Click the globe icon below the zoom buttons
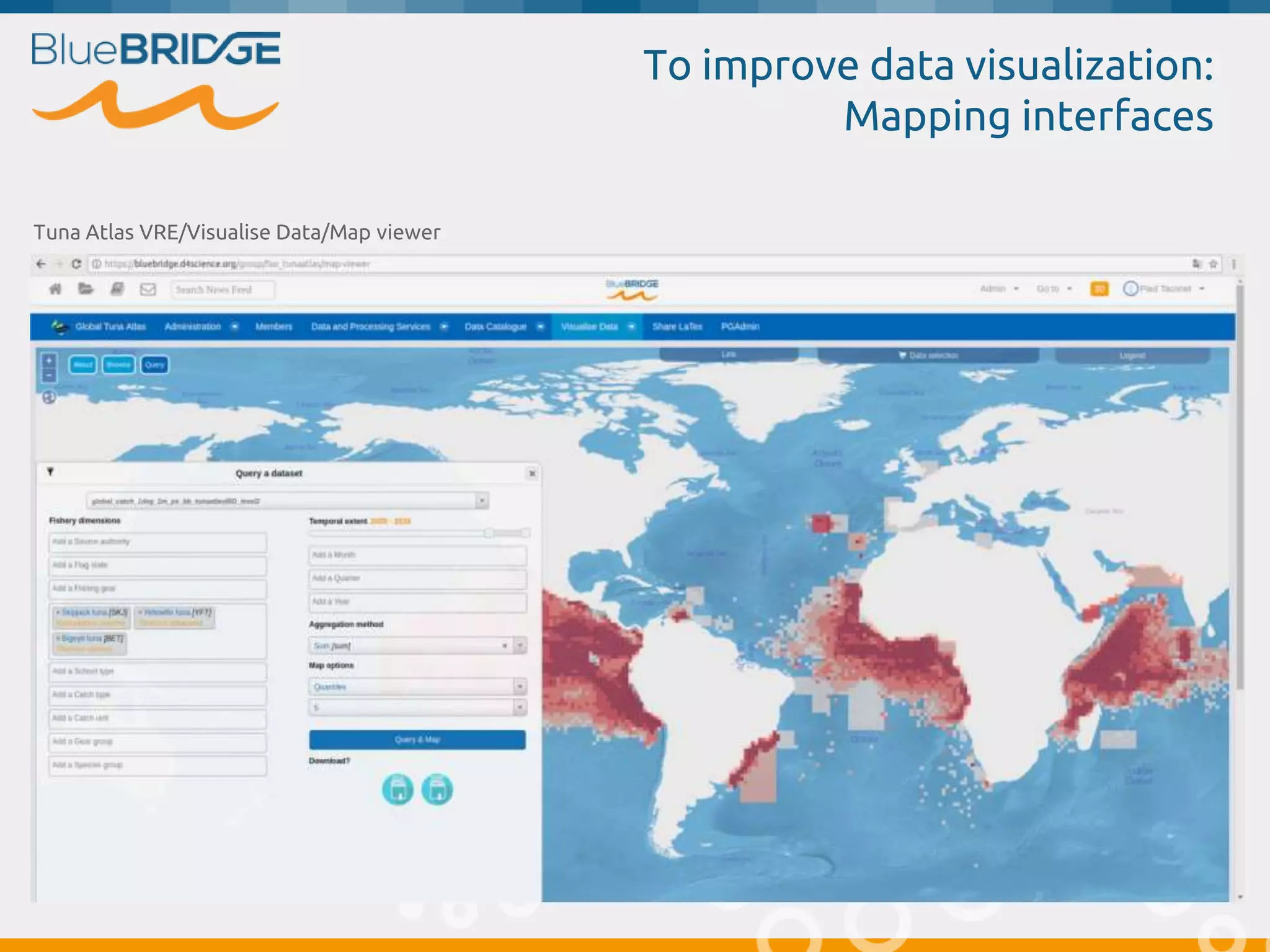Screen dimensions: 1270x952 coord(49,397)
